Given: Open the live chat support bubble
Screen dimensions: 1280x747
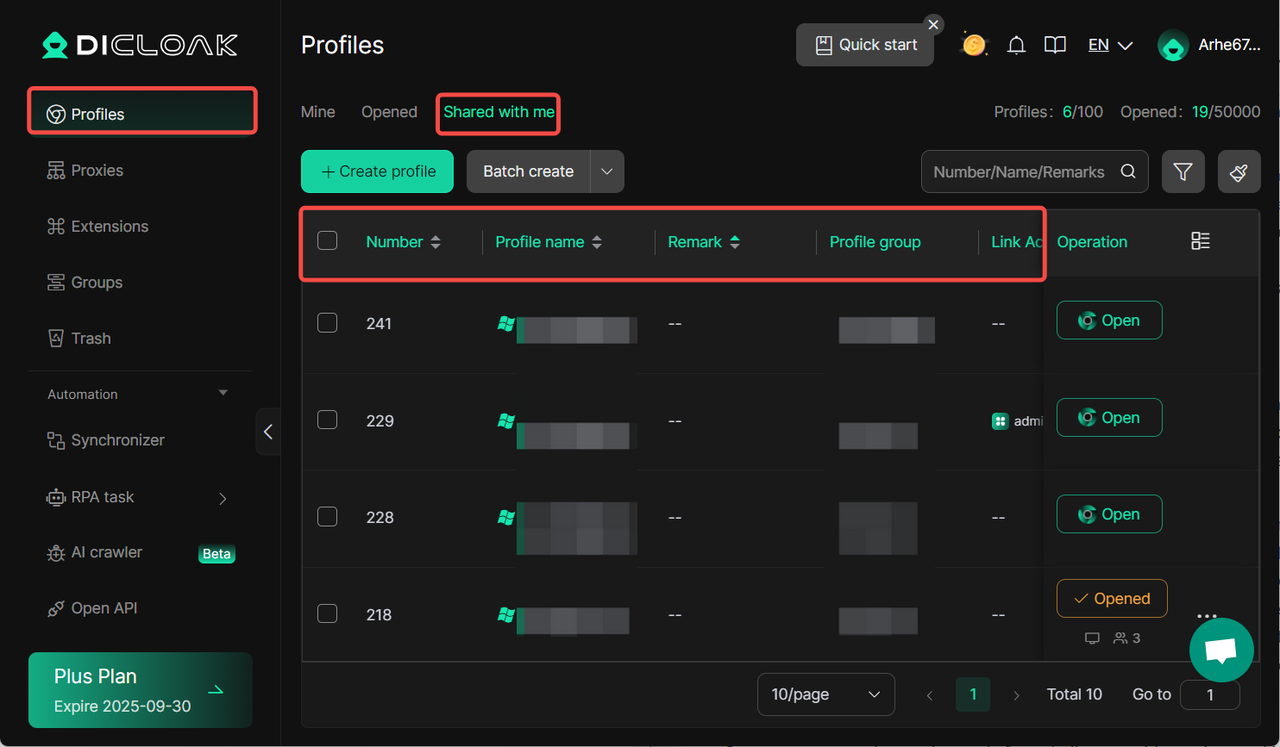Looking at the screenshot, I should [x=1221, y=650].
